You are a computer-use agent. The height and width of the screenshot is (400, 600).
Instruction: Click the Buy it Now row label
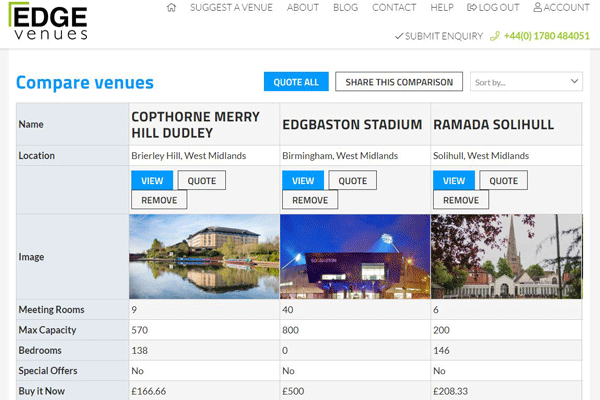point(41,391)
